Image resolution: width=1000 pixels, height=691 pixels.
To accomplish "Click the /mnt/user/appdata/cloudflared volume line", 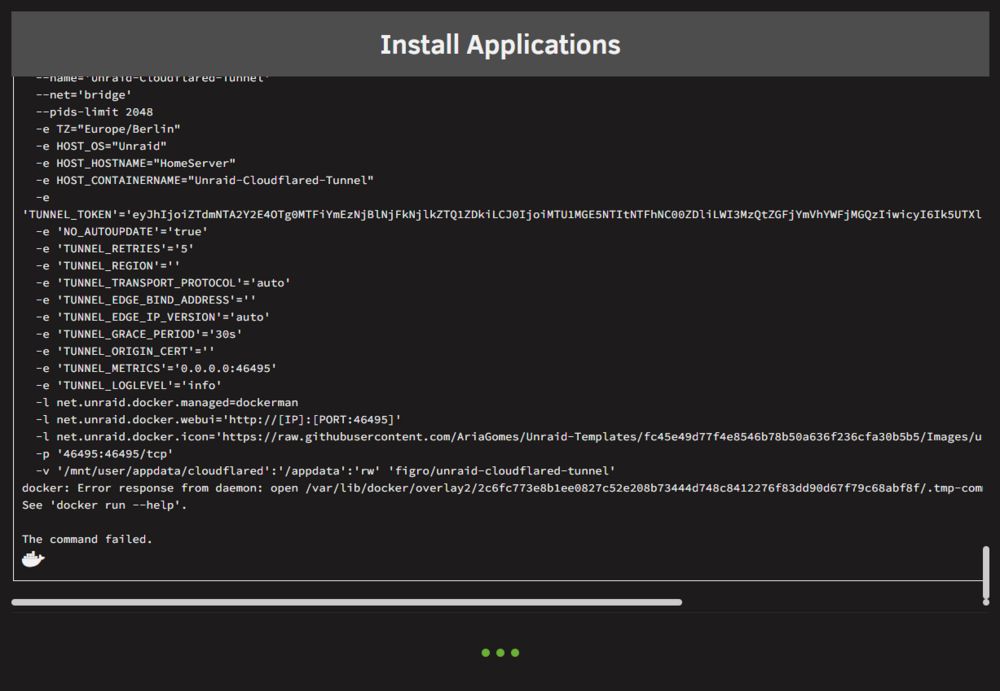I will (x=325, y=471).
